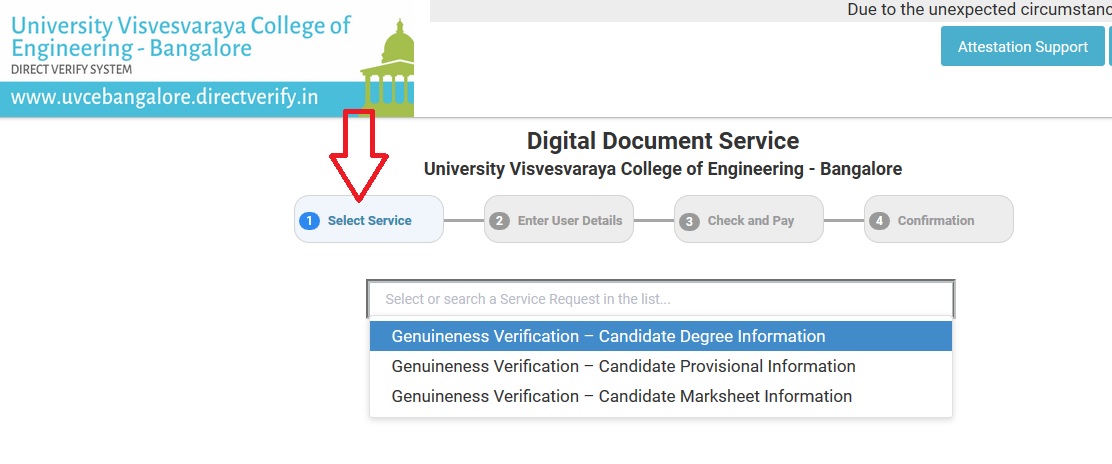Click the red downward arrow annotation
1112x464 pixels.
(x=359, y=155)
